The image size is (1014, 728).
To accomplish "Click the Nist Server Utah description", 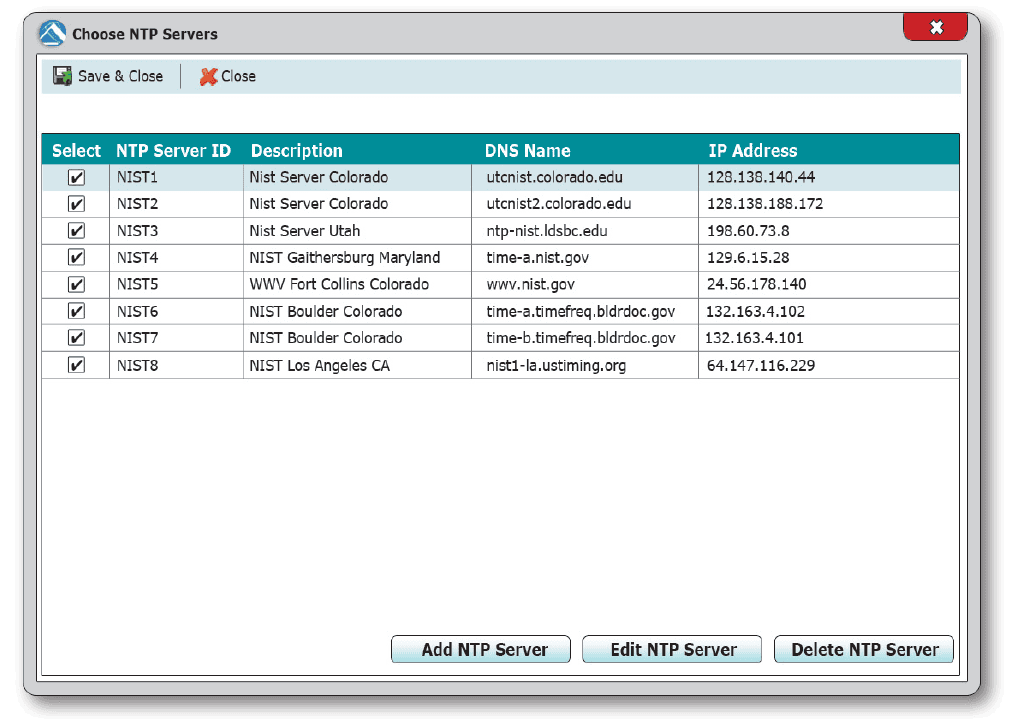I will tap(305, 231).
